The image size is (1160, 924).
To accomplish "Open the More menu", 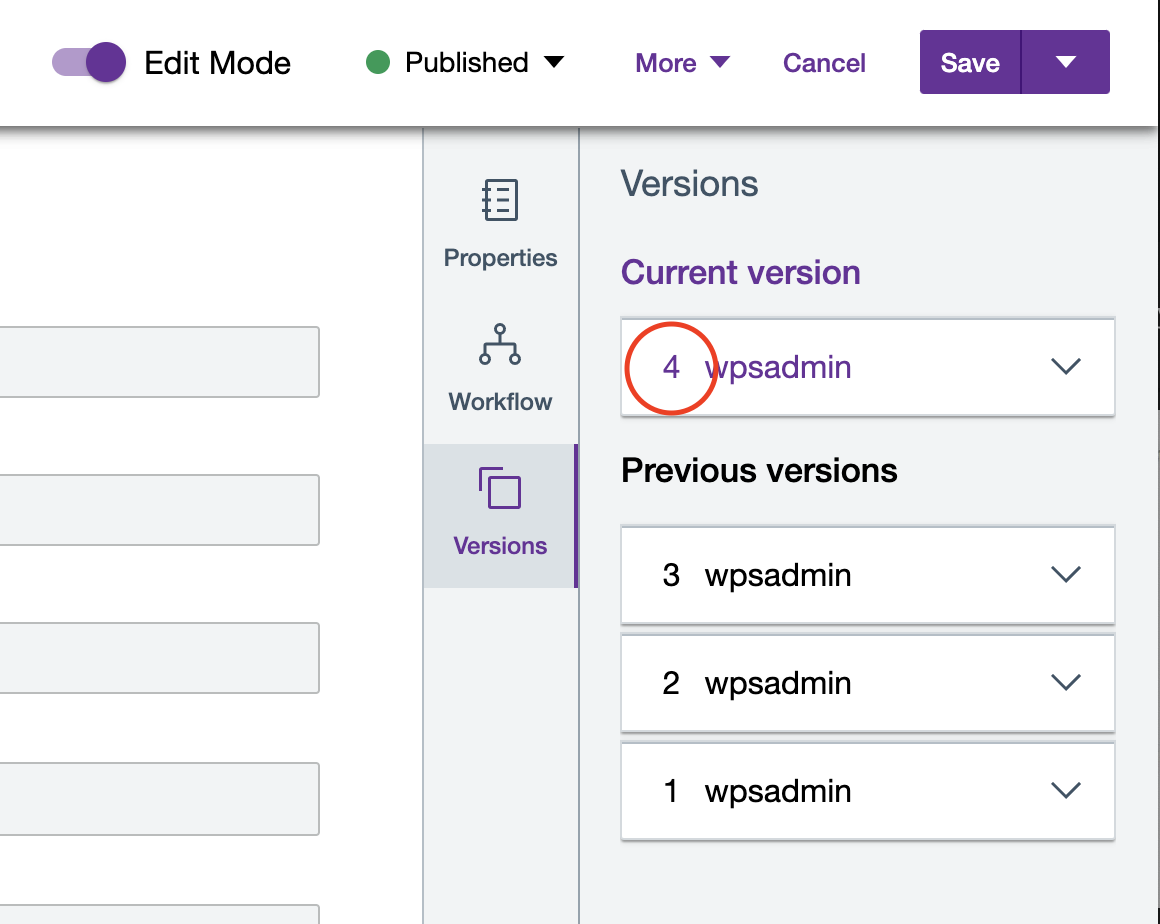I will tap(682, 63).
